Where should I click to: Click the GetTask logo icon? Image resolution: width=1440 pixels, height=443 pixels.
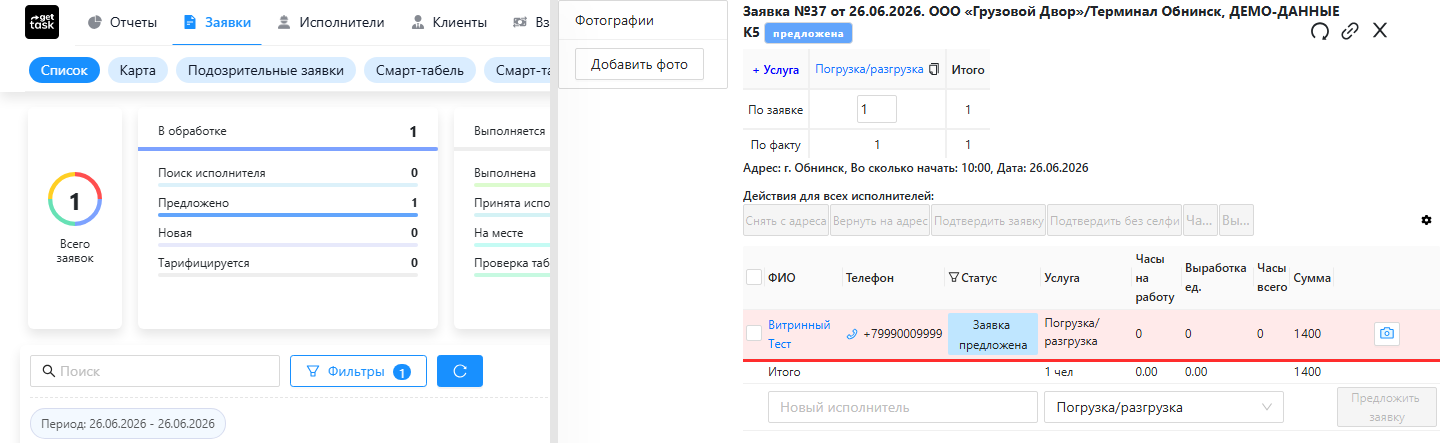tap(42, 22)
